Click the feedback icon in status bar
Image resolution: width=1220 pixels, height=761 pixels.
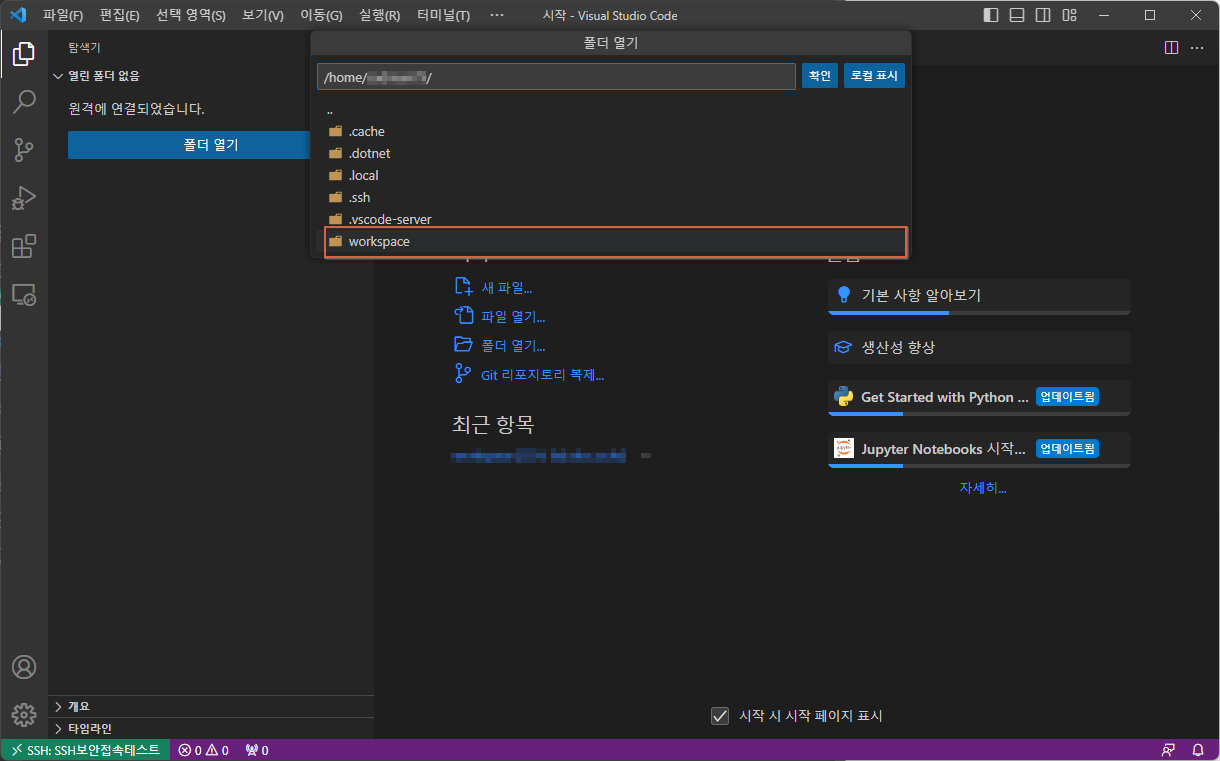click(1168, 750)
